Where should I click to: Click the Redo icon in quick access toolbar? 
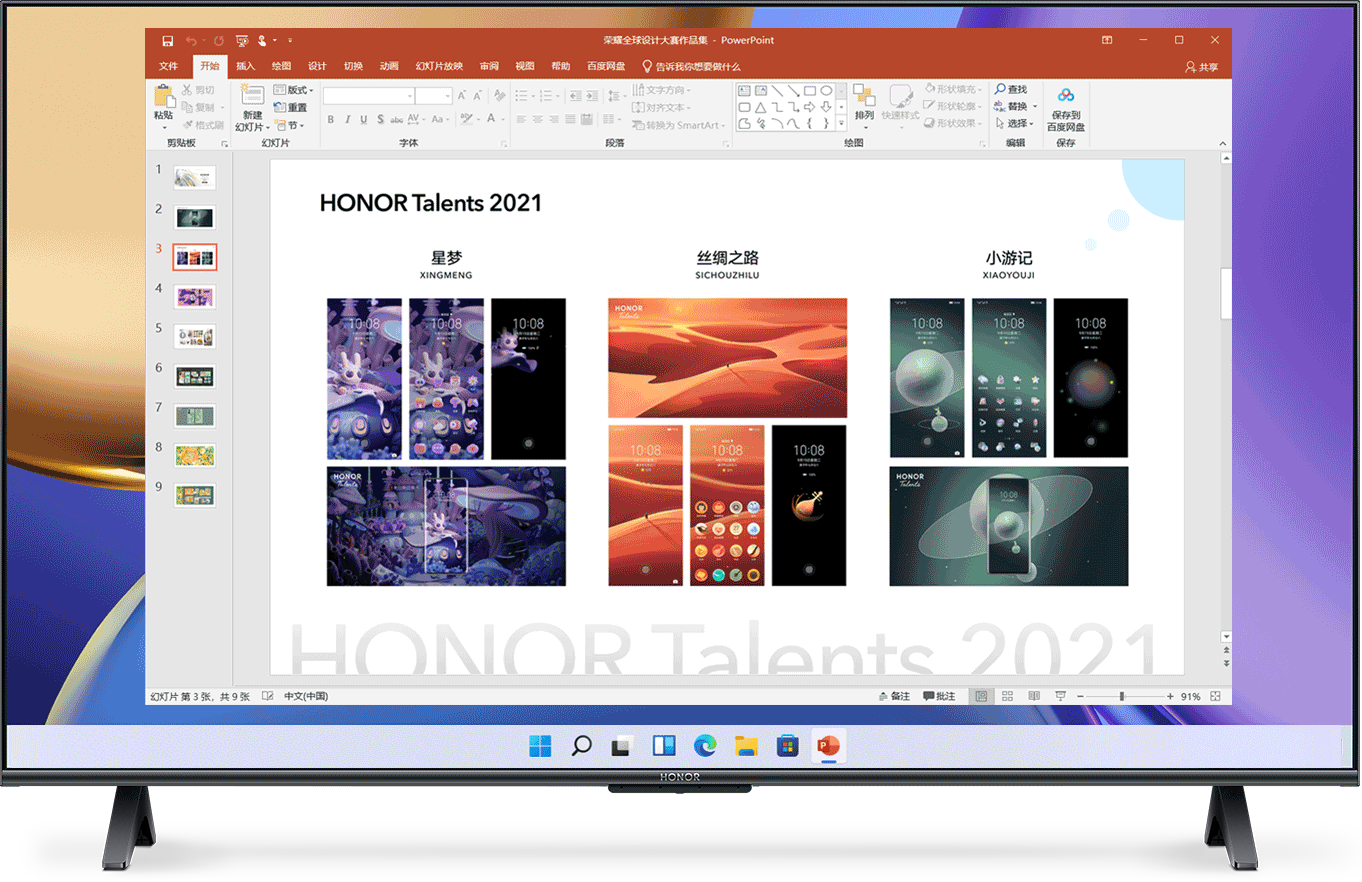coord(217,40)
